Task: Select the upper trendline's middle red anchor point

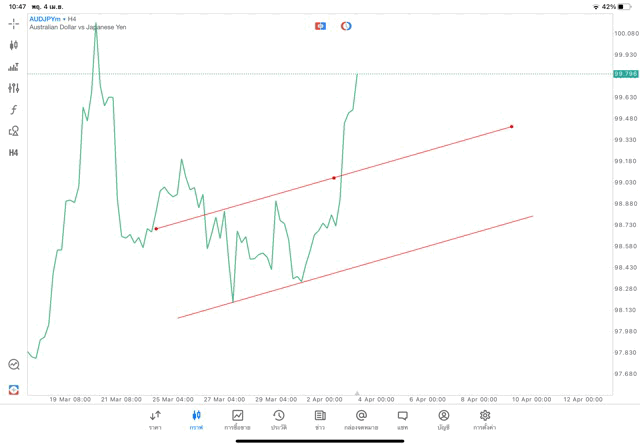Action: click(334, 178)
